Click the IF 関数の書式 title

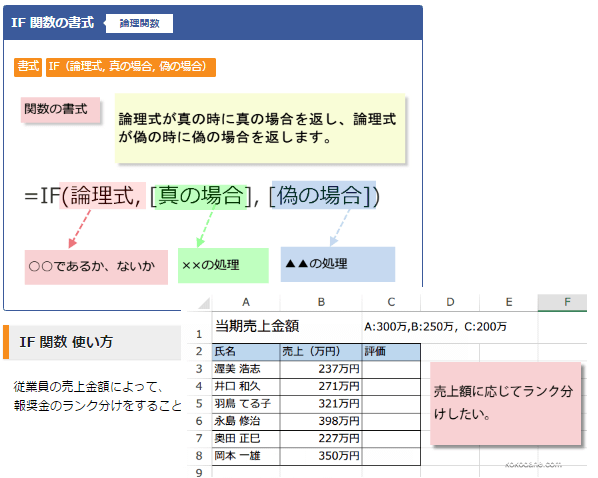pyautogui.click(x=53, y=23)
